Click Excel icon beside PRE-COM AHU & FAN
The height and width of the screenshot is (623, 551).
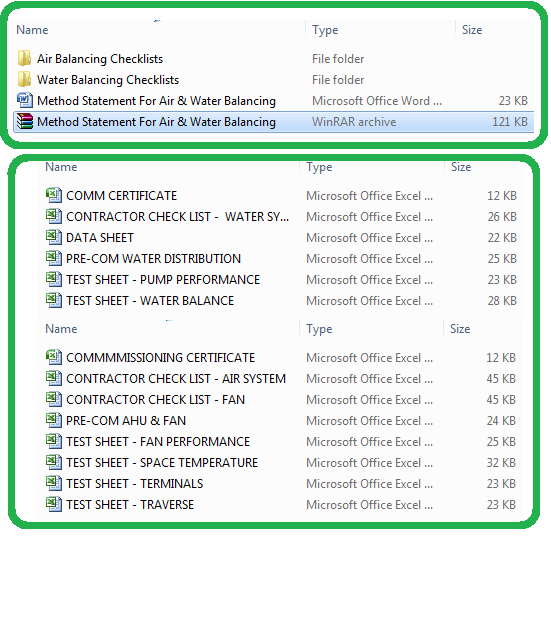point(54,420)
